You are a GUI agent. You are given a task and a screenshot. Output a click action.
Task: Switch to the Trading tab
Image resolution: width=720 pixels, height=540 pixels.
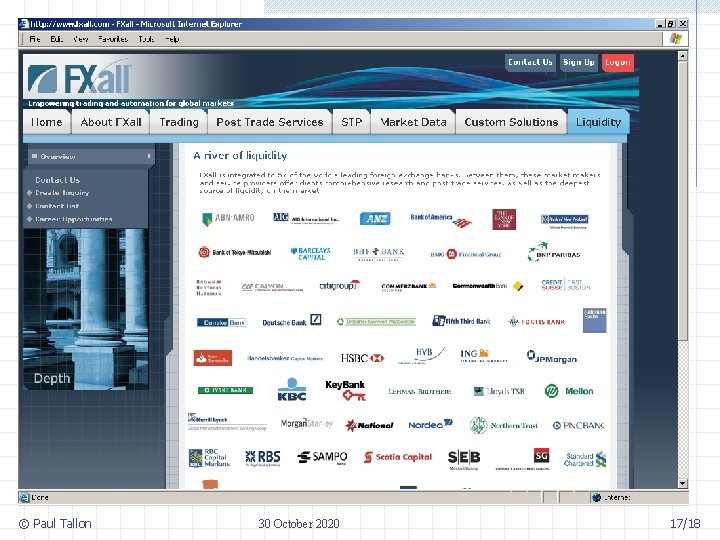179,122
